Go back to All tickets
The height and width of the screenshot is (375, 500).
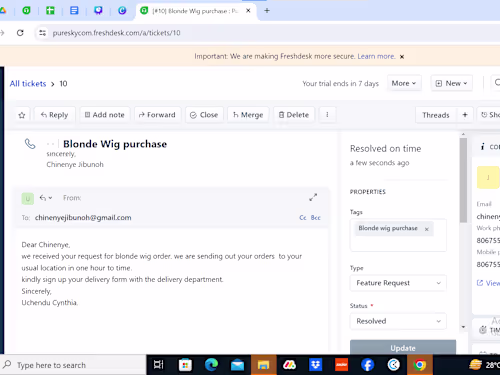pos(28,84)
